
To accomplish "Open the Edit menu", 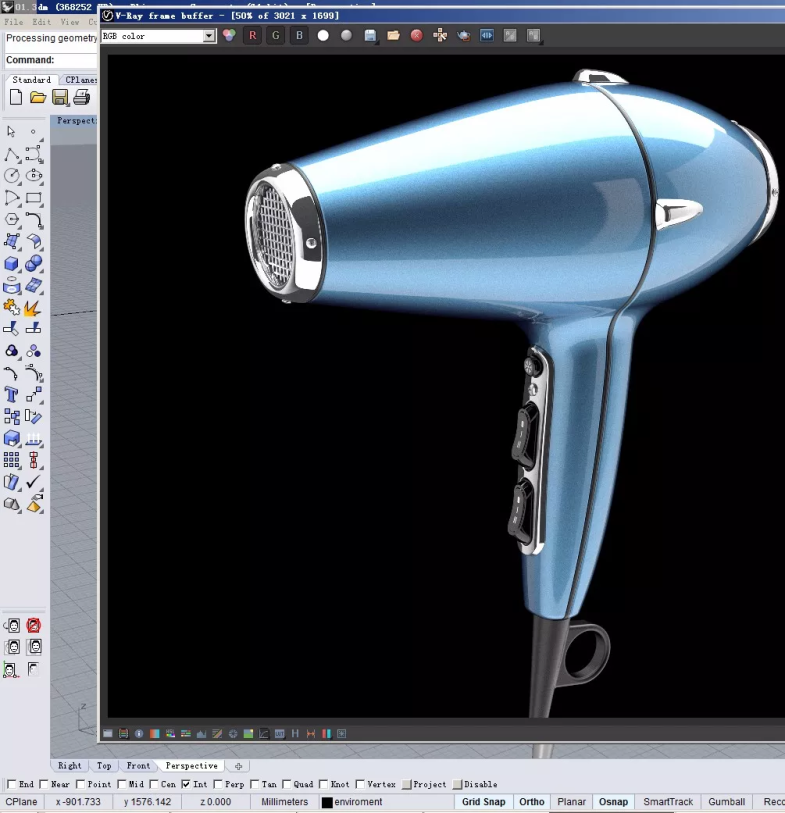I will coord(41,21).
